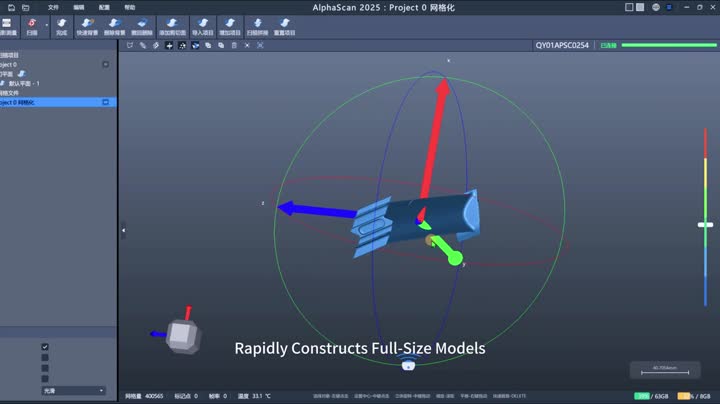The image size is (720, 404).
Task: Click the highlighted dotted points icon in viewport toolbar
Action: [x=182, y=45]
